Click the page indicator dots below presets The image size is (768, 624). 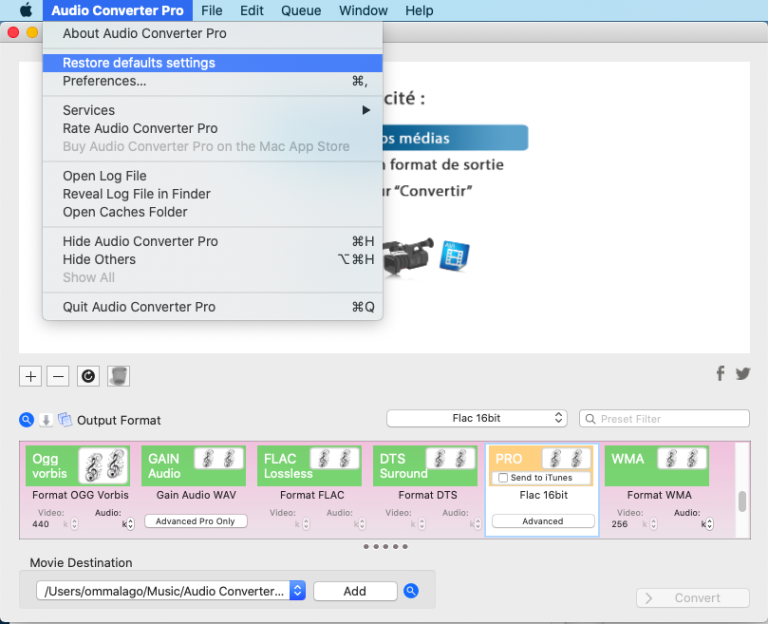[x=385, y=547]
